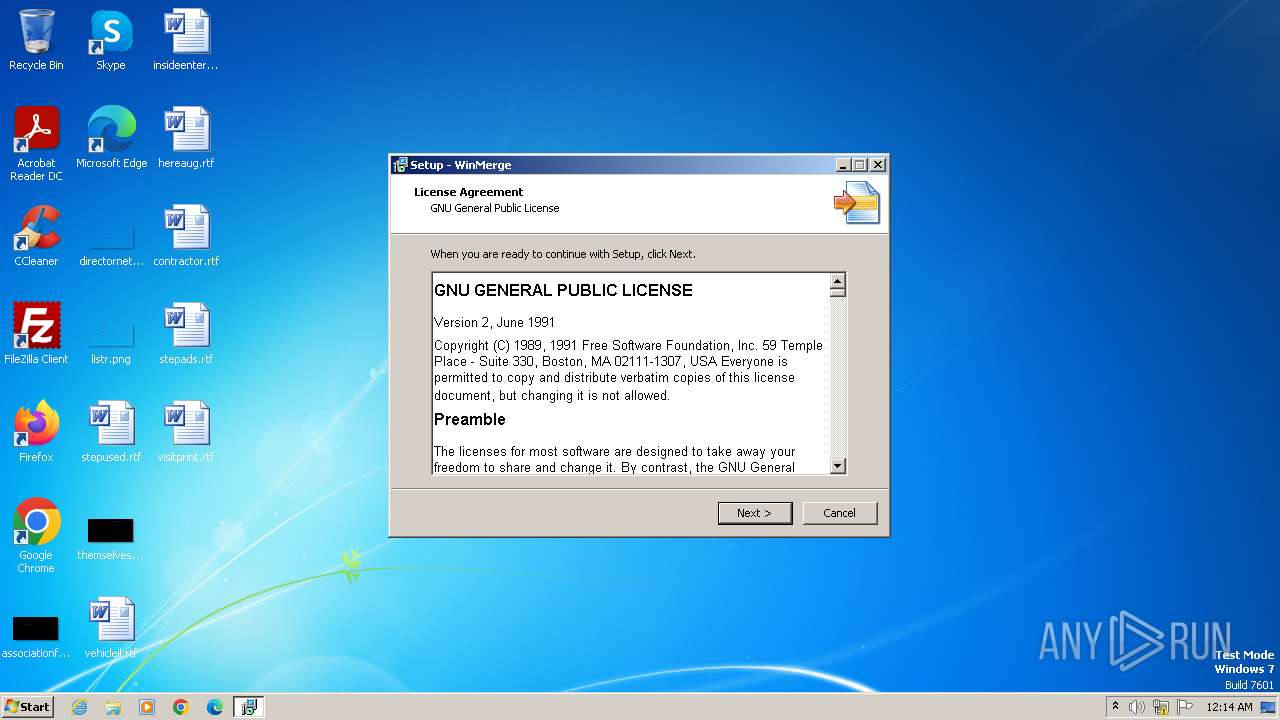Select the Microsoft Edge desktop shortcut
The width and height of the screenshot is (1280, 720).
pos(111,138)
